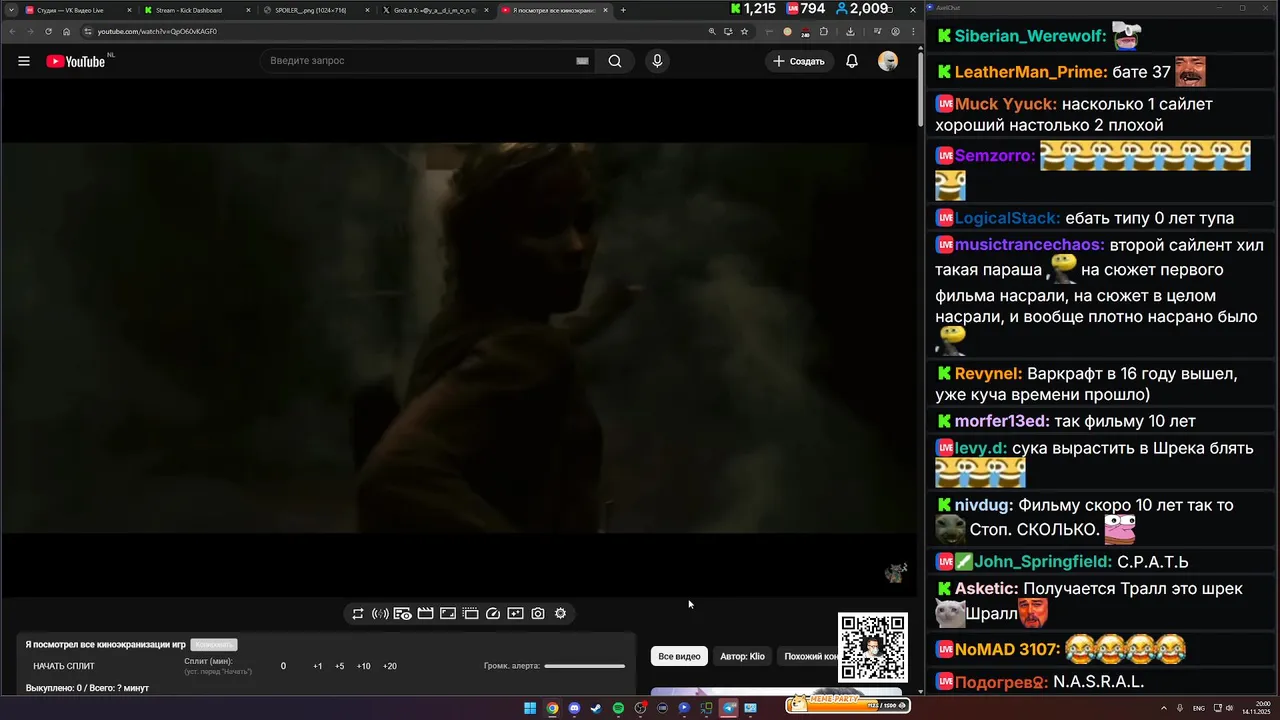The width and height of the screenshot is (1280, 720).
Task: Open a new browser tab with plus
Action: click(x=623, y=10)
